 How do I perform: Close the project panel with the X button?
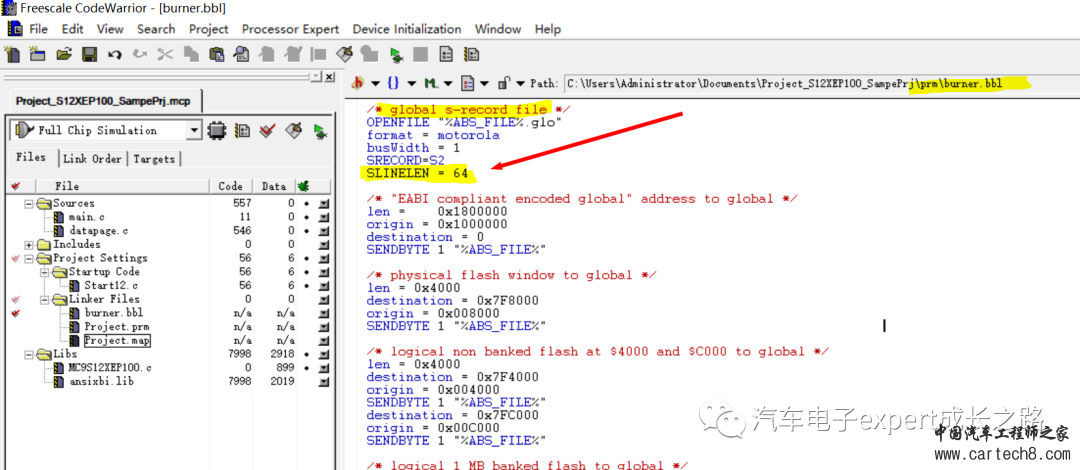tap(329, 76)
